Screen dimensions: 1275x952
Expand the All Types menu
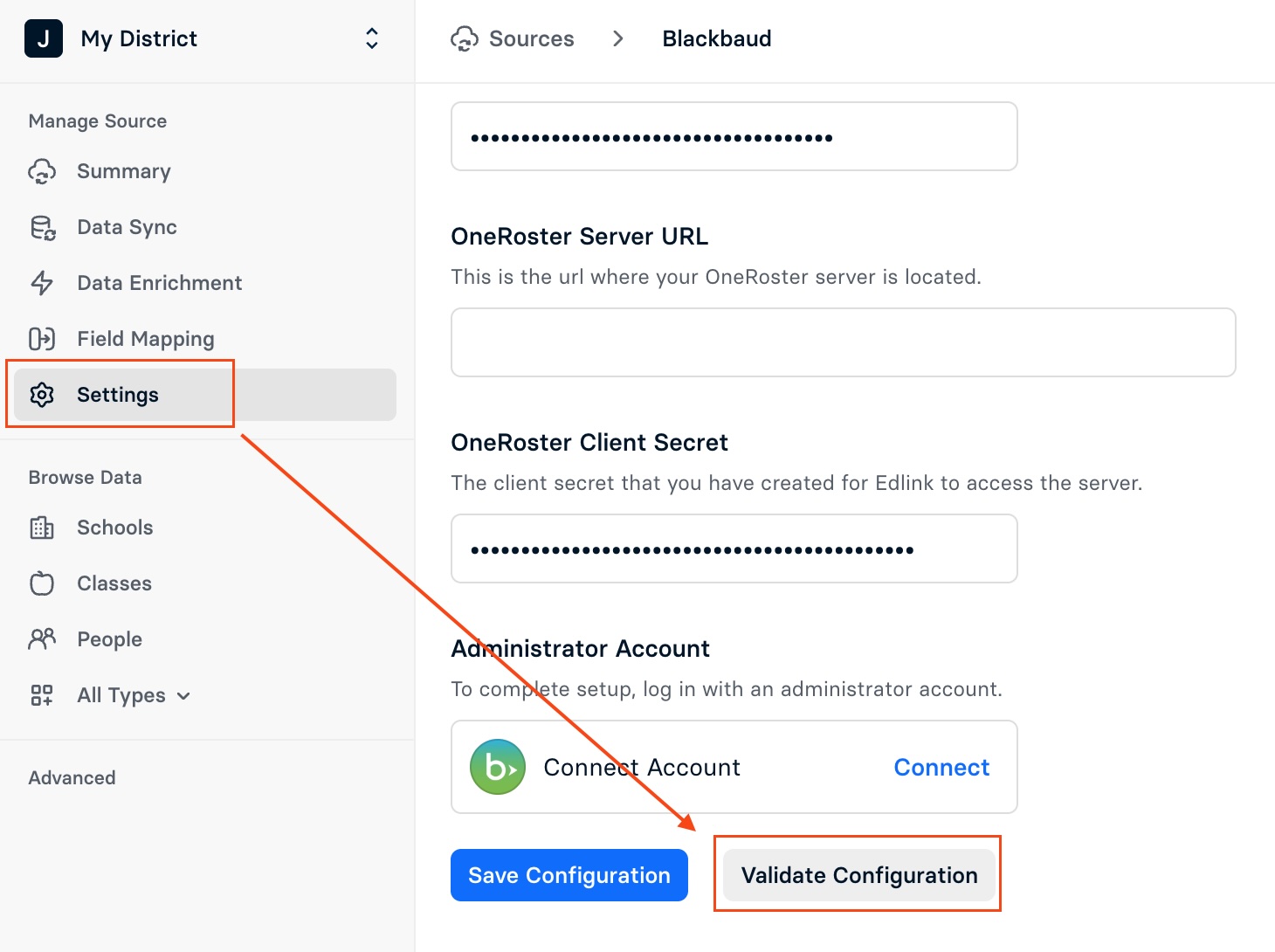(x=133, y=695)
